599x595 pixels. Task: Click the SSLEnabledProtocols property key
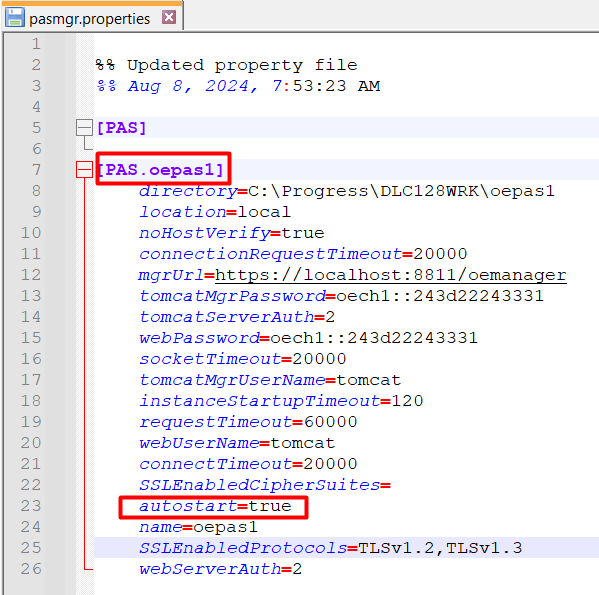tap(243, 548)
